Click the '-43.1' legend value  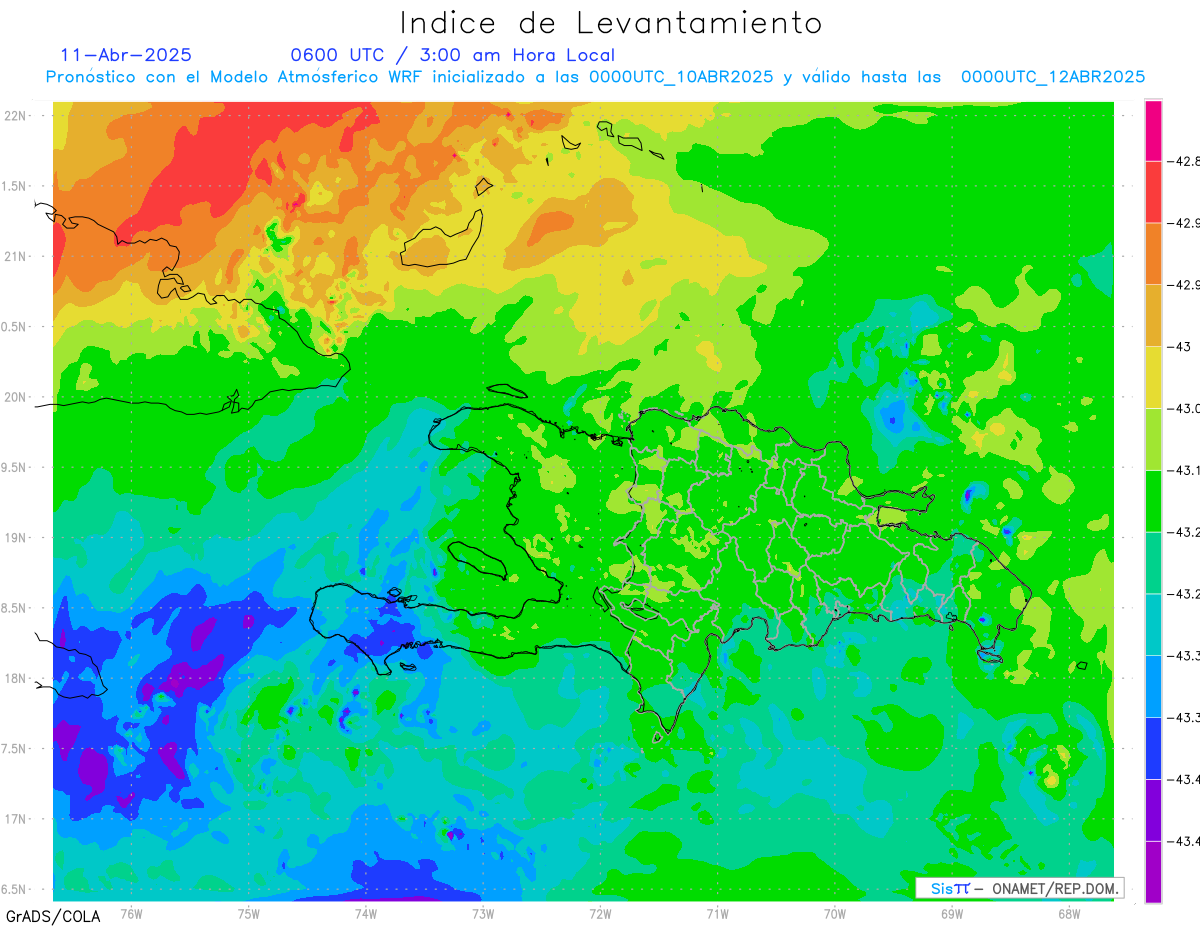[1184, 470]
